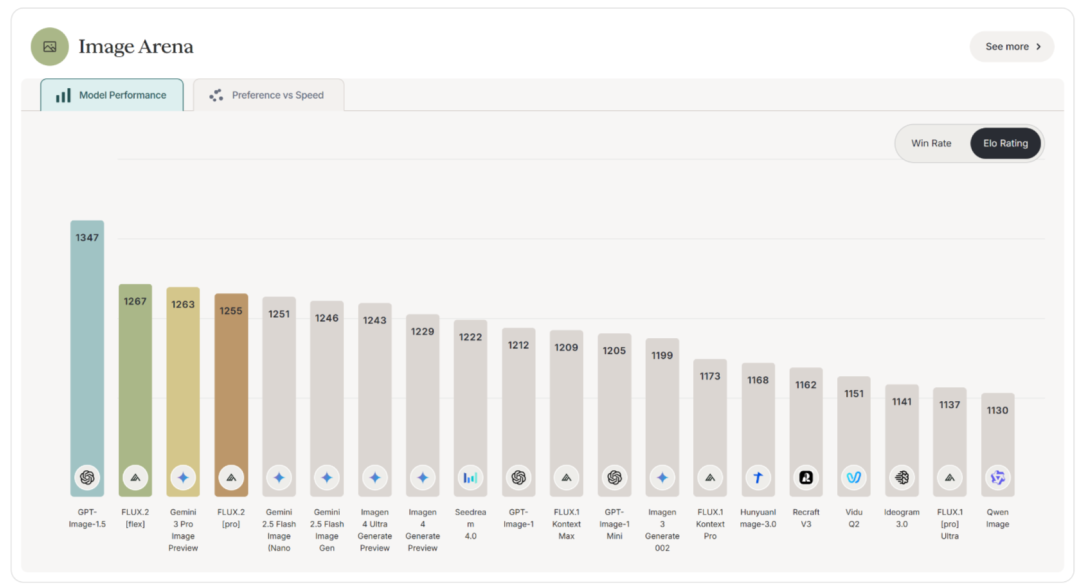1080x588 pixels.
Task: Click the 1267 score value
Action: point(135,301)
